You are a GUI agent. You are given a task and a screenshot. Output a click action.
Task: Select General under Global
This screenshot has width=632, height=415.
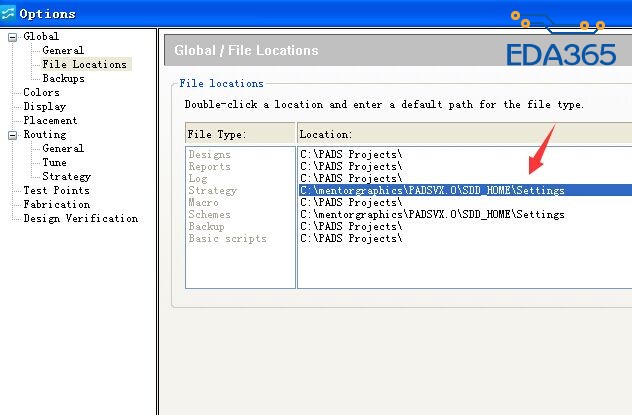62,50
